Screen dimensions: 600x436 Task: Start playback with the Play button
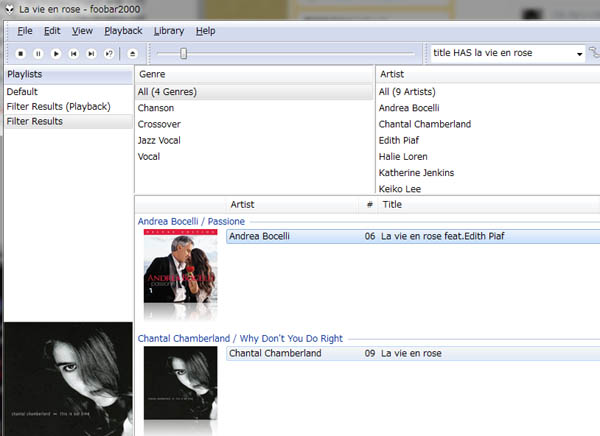pos(56,54)
